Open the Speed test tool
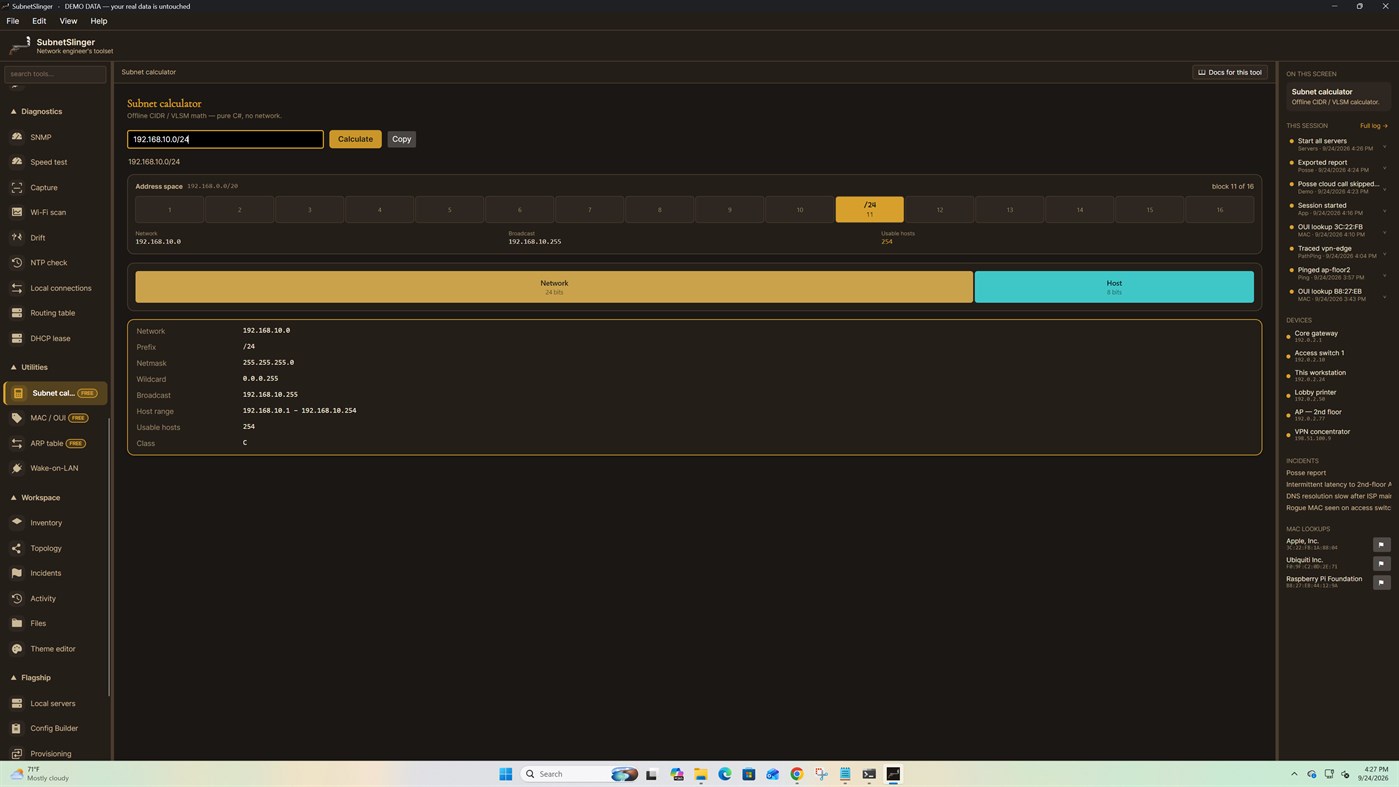Viewport: 1399px width, 787px height. [55, 162]
